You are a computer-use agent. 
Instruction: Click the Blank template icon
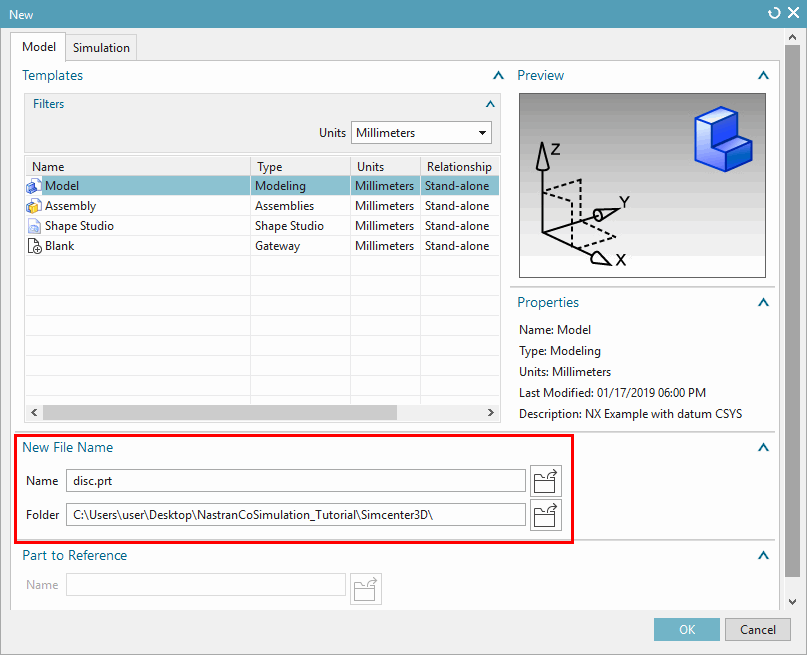(x=34, y=246)
